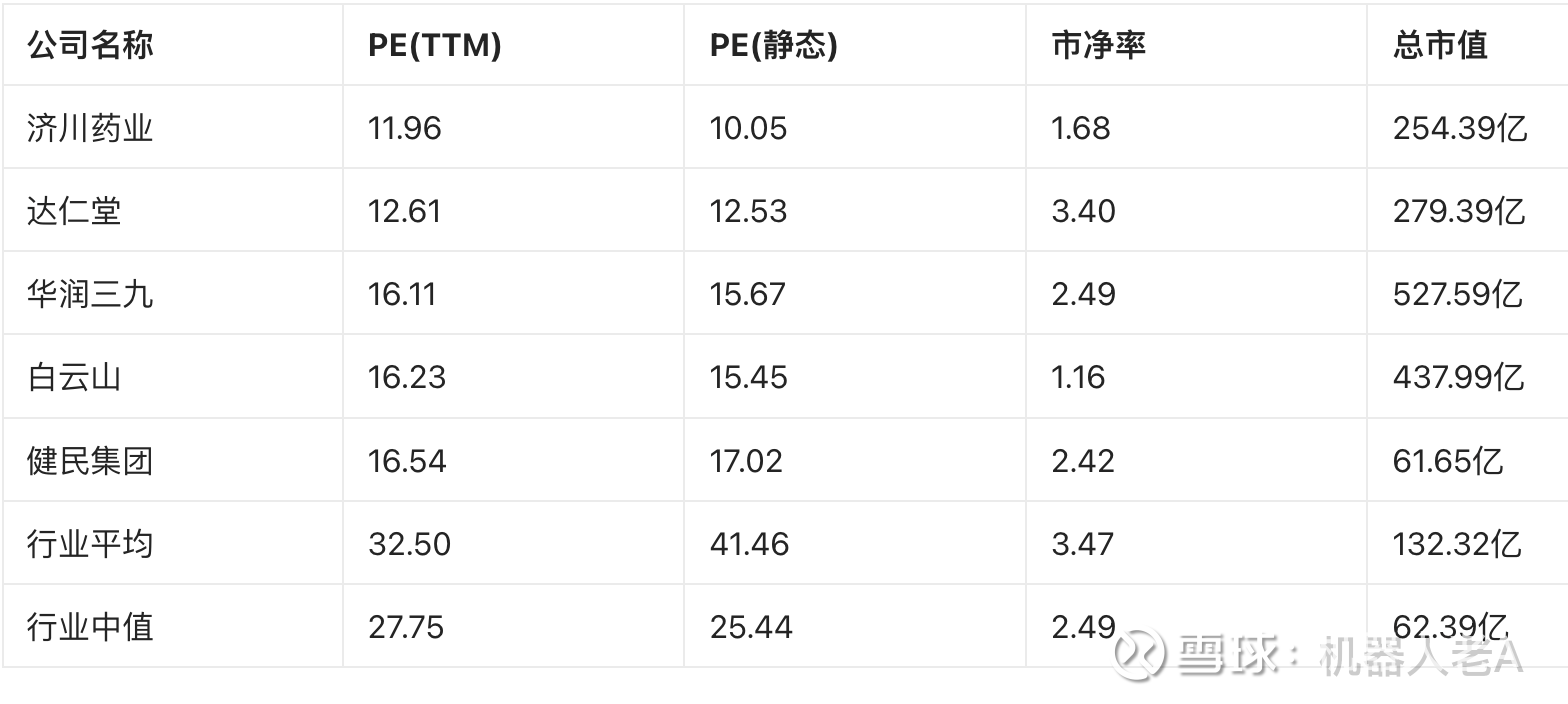Select 达仁堂 price-to-book value 3.40
Viewport: 1568px width, 704px height.
point(1083,211)
